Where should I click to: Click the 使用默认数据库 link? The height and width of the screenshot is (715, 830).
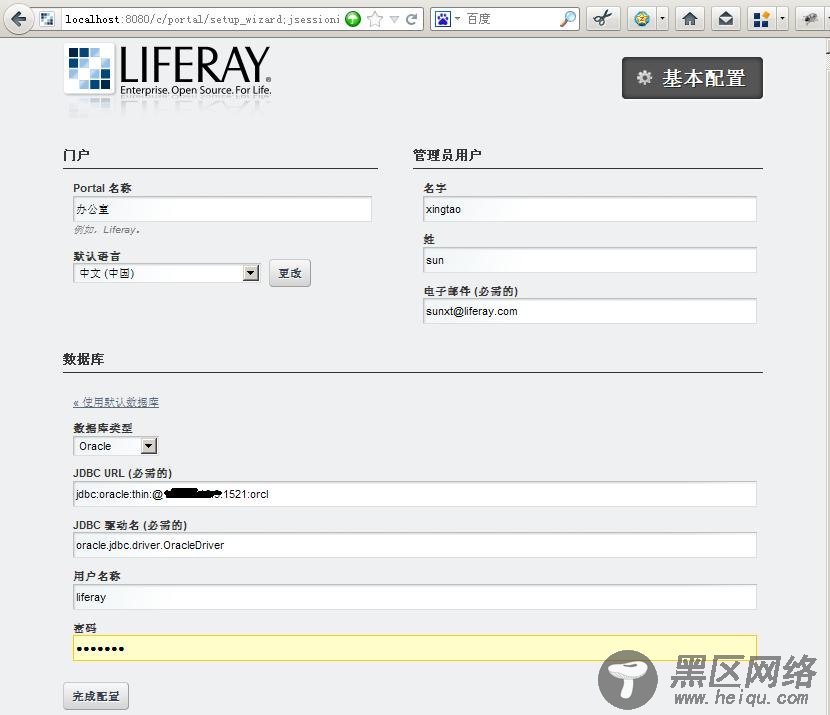tap(116, 402)
